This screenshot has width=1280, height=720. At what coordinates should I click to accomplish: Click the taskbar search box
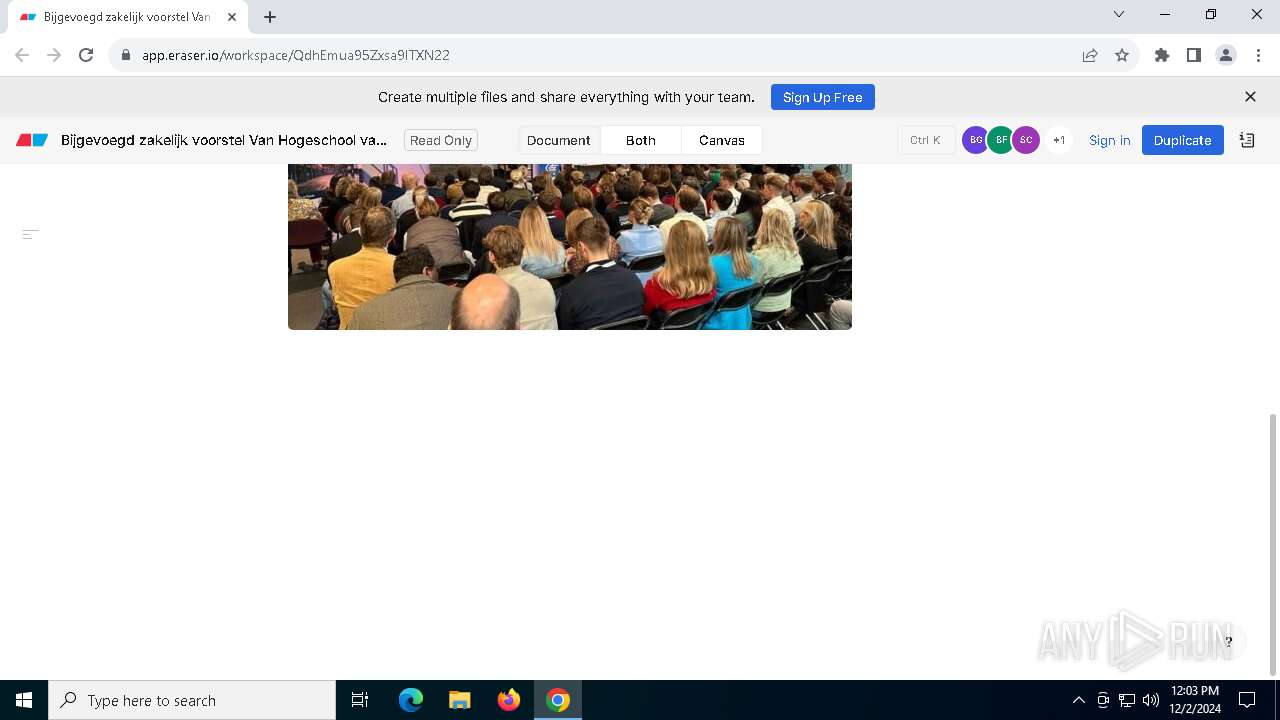point(192,700)
